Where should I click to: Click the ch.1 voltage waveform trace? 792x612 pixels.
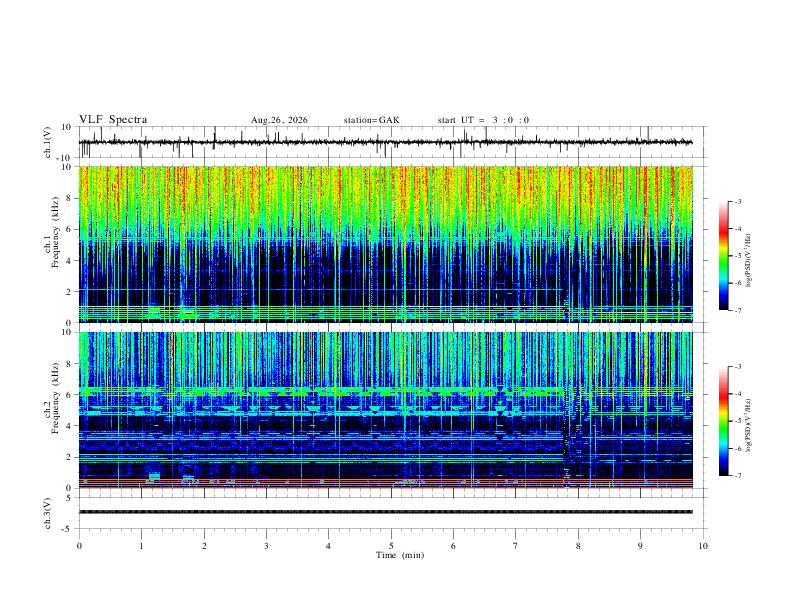pyautogui.click(x=385, y=142)
